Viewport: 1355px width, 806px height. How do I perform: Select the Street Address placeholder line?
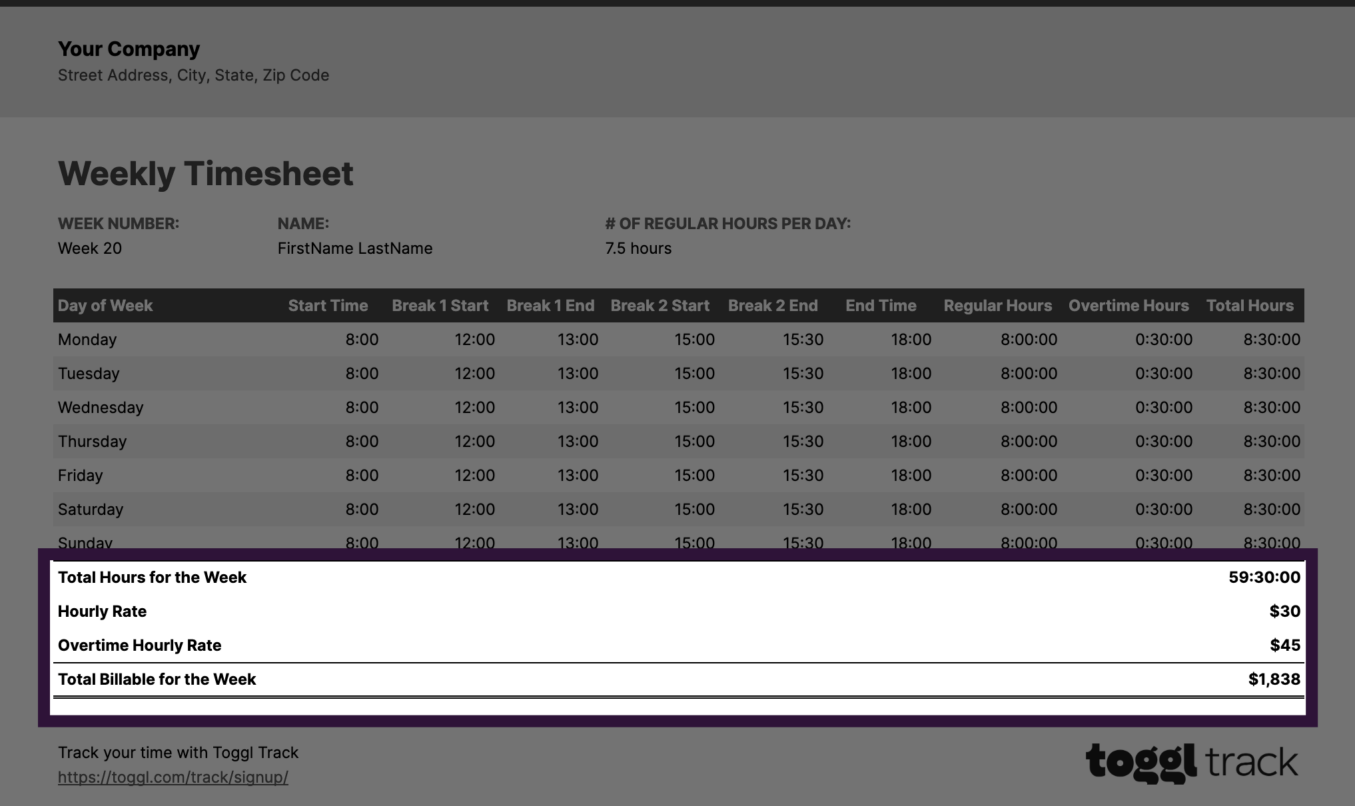(193, 75)
